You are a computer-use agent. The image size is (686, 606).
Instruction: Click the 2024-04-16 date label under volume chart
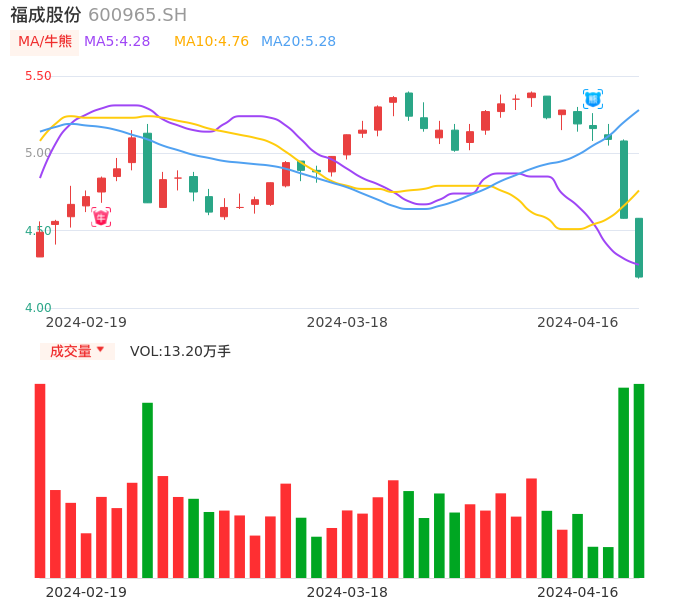click(x=578, y=592)
